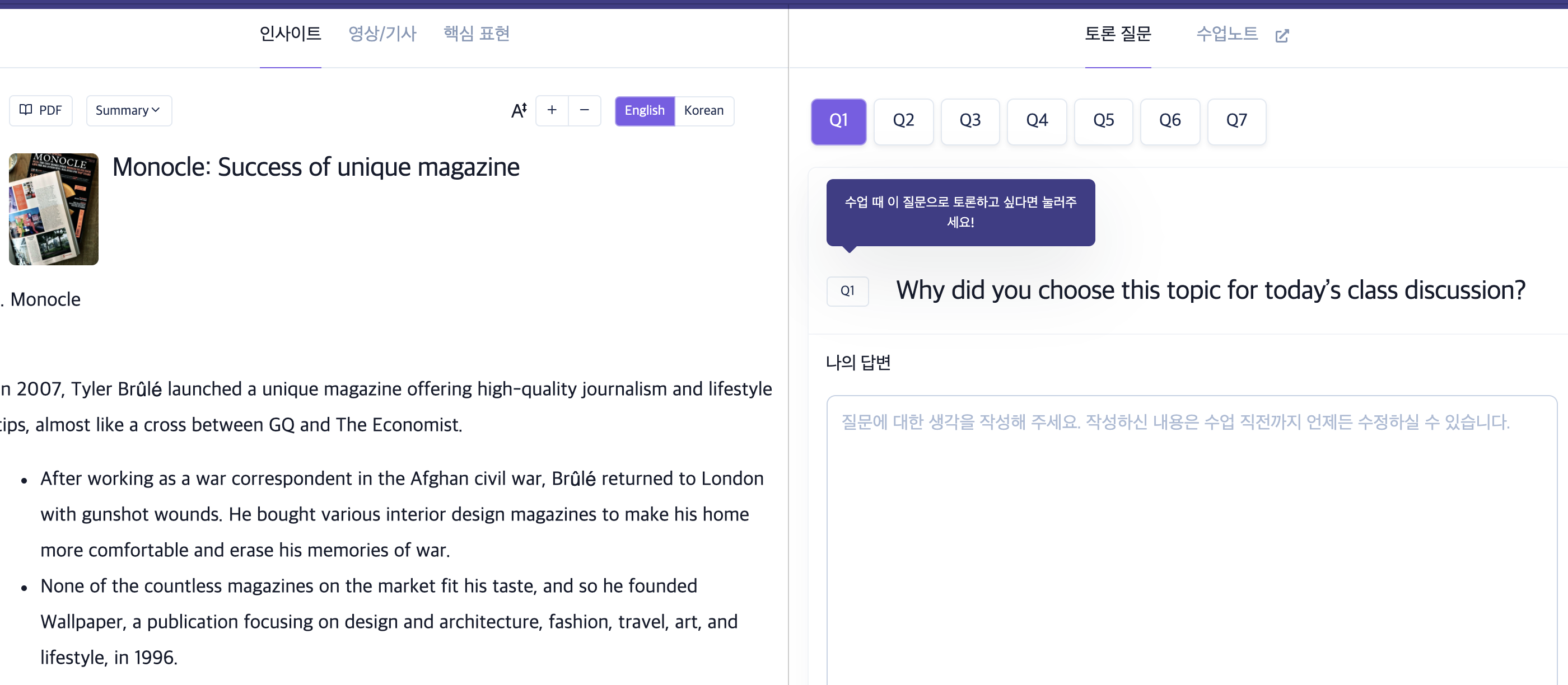Switch article language to Korean

pyautogui.click(x=704, y=110)
